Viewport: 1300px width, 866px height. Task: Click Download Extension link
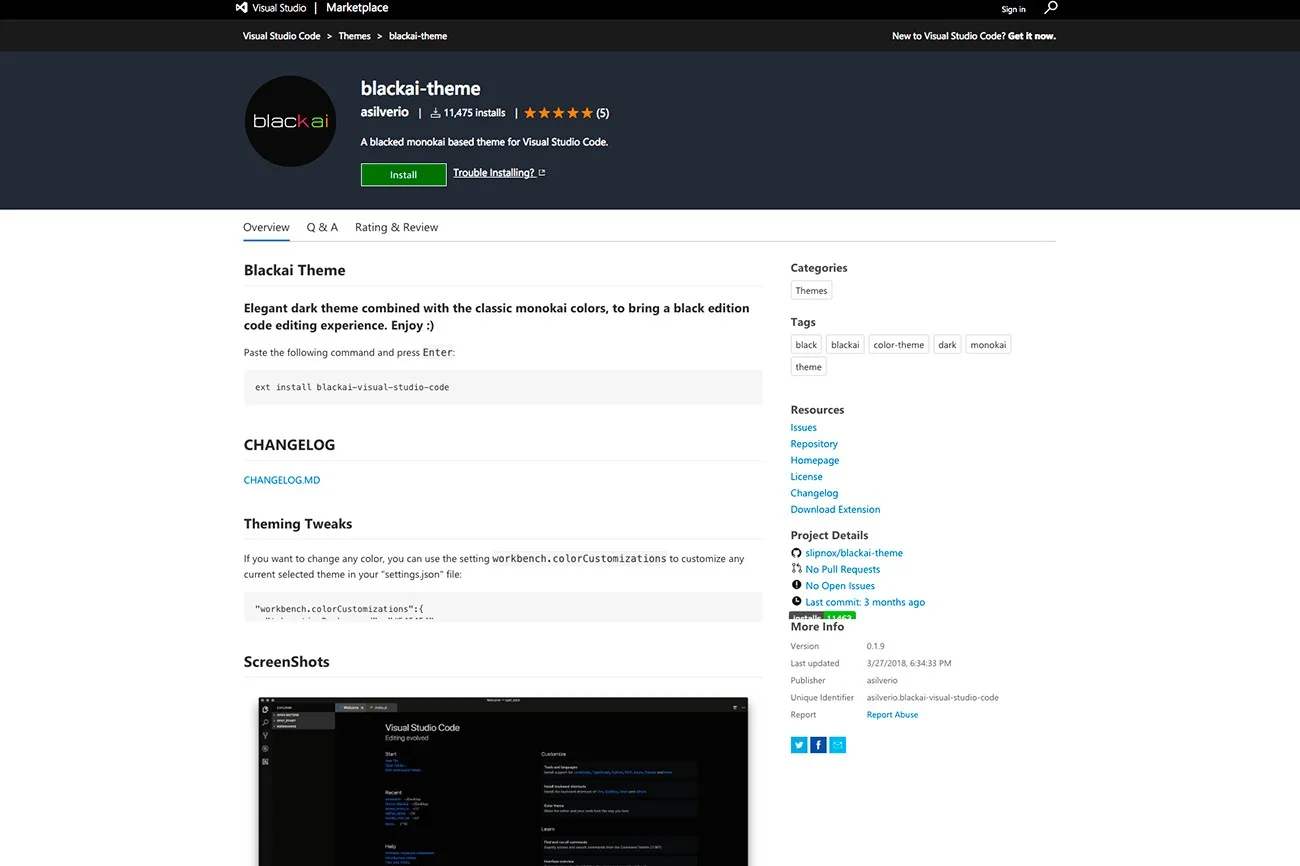point(836,510)
